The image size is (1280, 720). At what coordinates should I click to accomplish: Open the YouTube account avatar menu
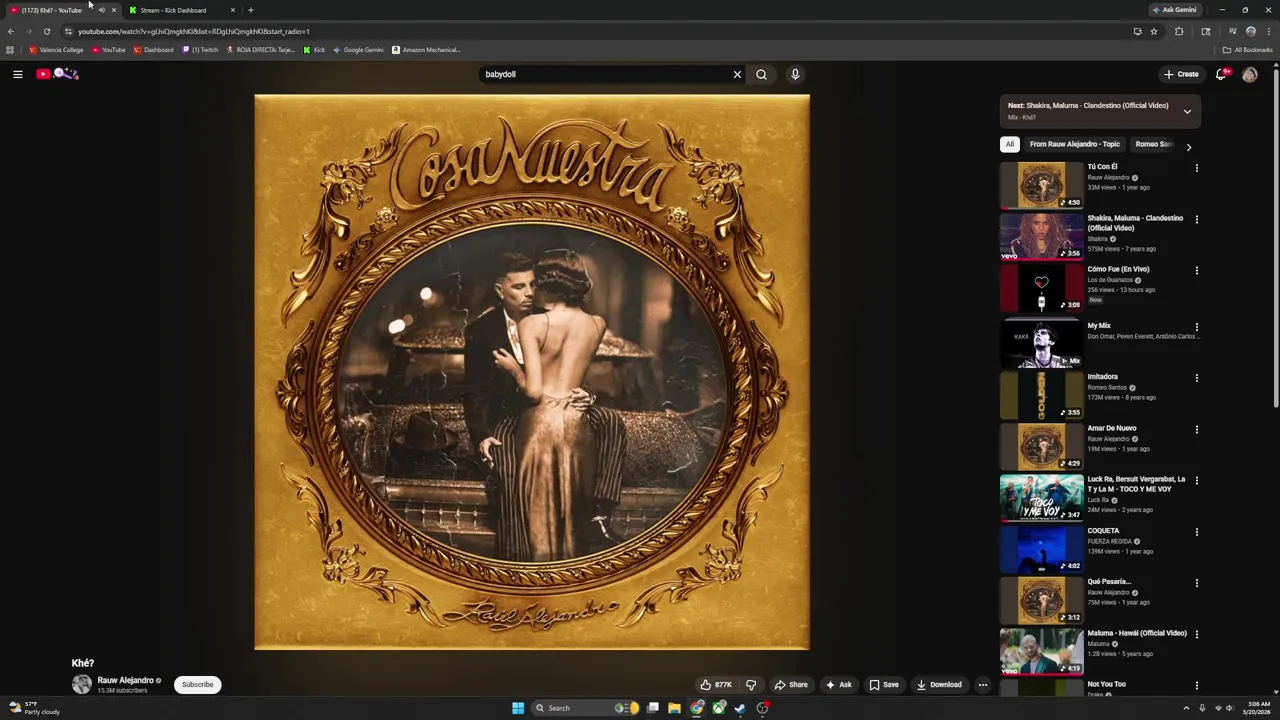pos(1249,74)
